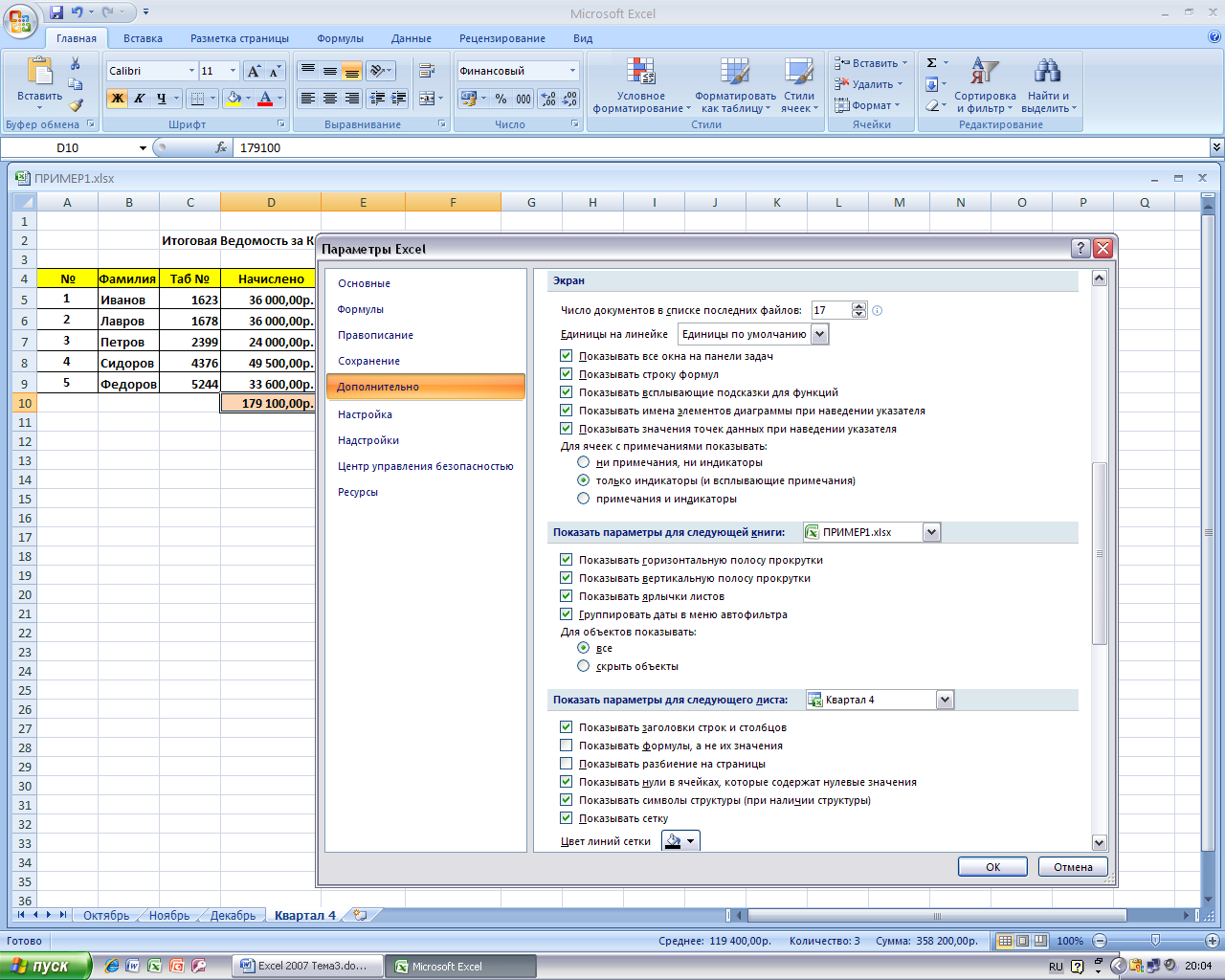Click the Cut scissors icon

tap(76, 64)
